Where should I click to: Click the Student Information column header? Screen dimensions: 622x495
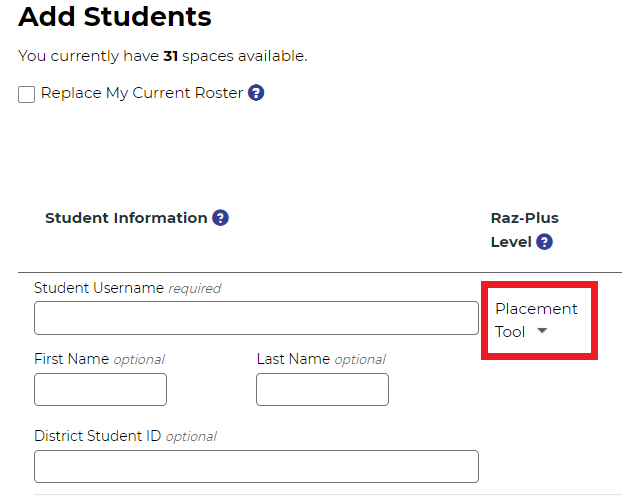(126, 218)
